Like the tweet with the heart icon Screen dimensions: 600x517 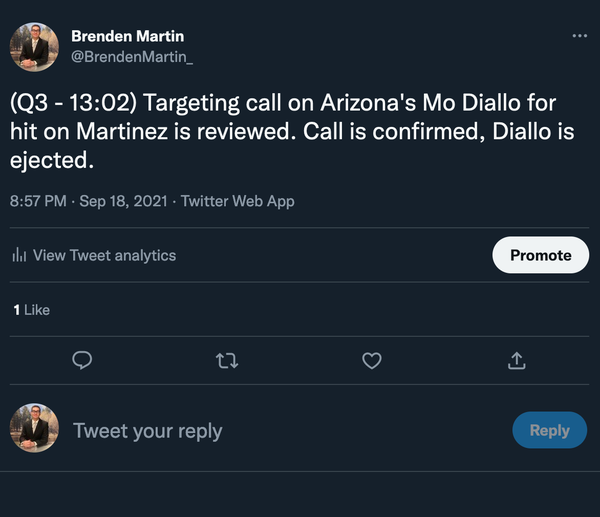(372, 360)
